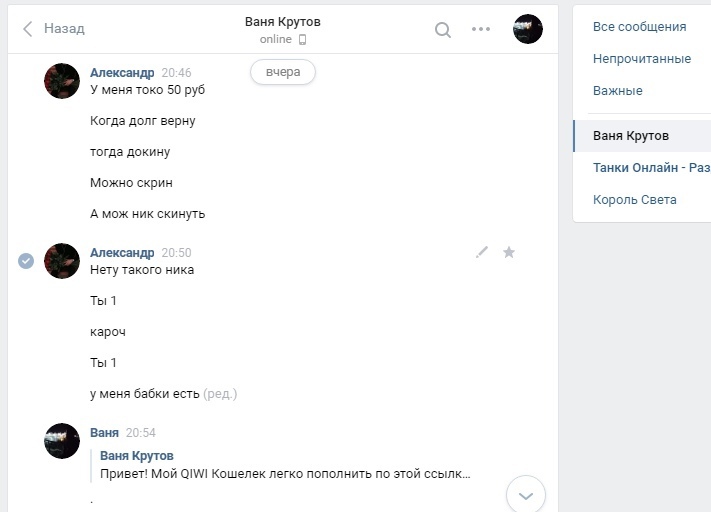
Task: Open the forwarded QIWI Кошелек message
Action: (x=285, y=473)
